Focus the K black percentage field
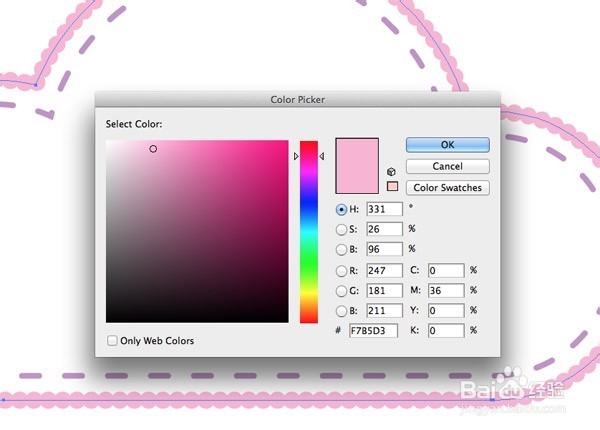The image size is (600, 430). [x=446, y=331]
